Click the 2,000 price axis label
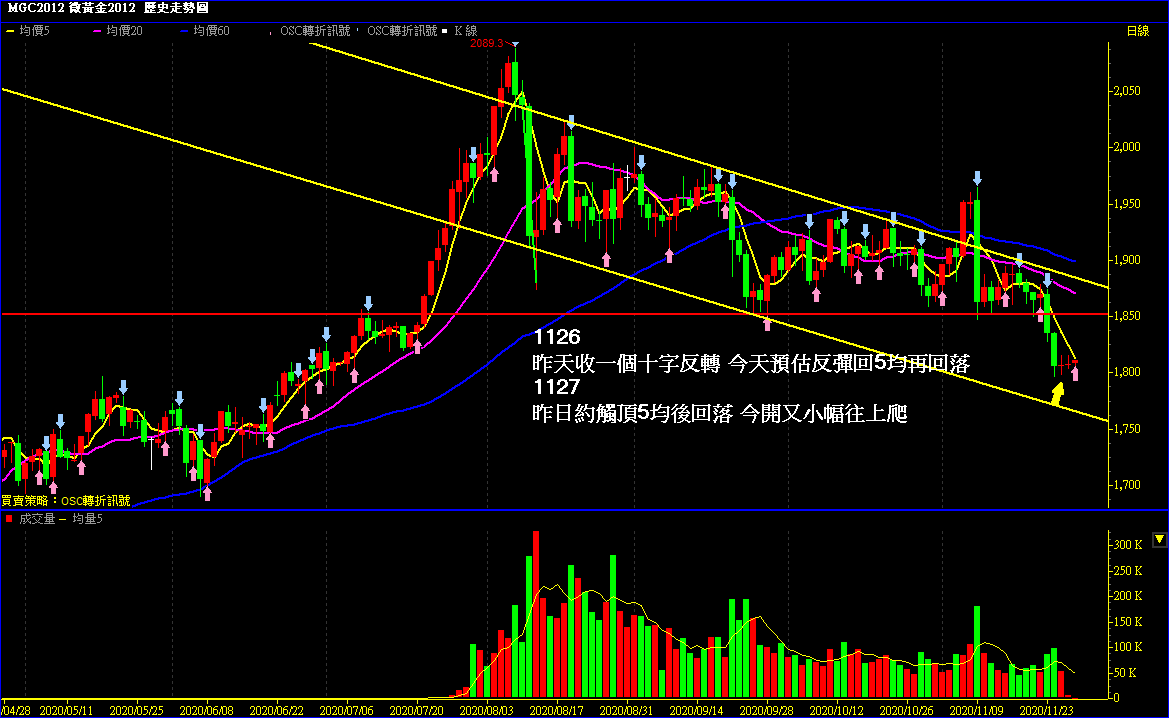This screenshot has width=1169, height=718. 1127,147
